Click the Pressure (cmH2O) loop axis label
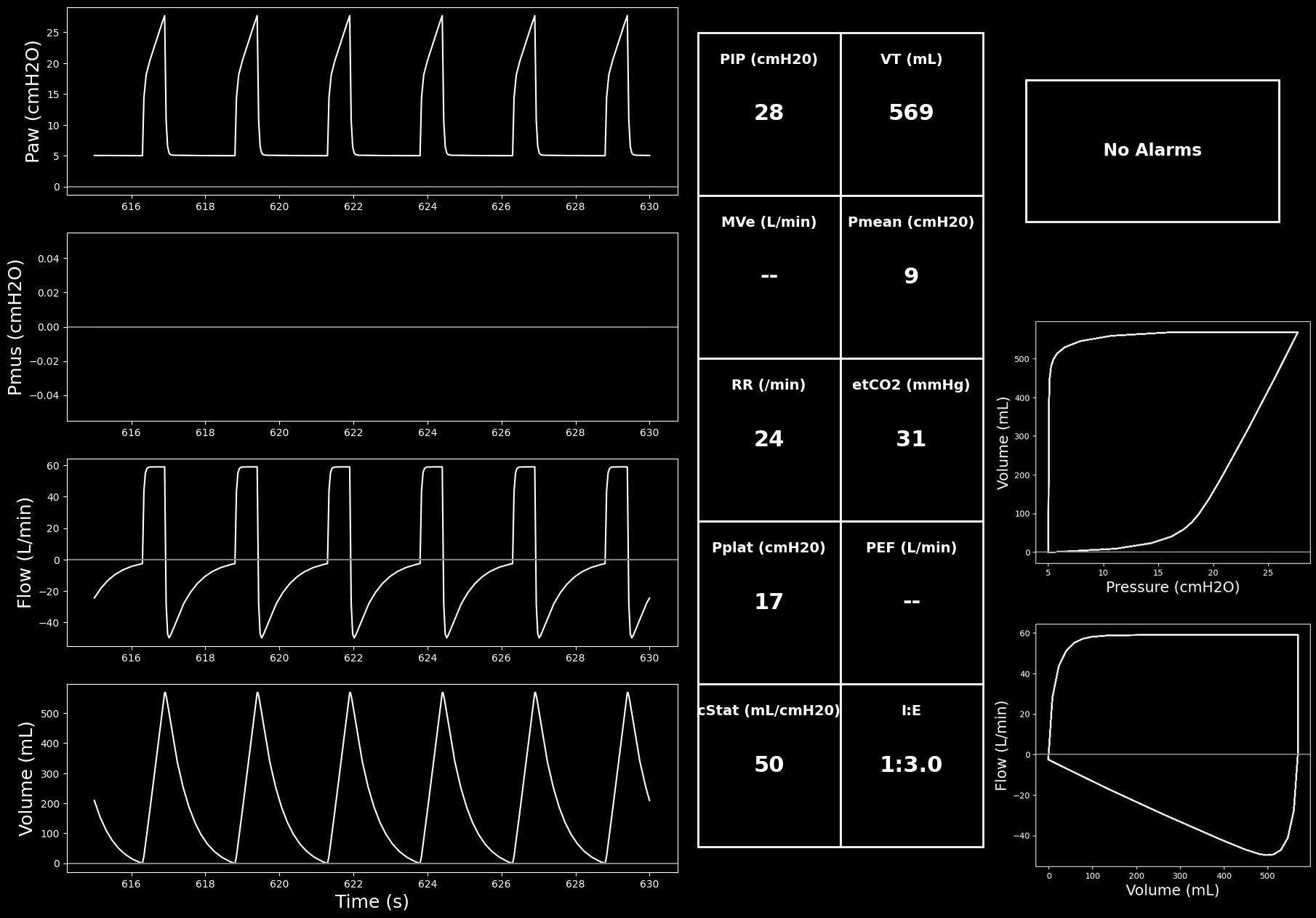This screenshot has height=918, width=1316. (1173, 587)
